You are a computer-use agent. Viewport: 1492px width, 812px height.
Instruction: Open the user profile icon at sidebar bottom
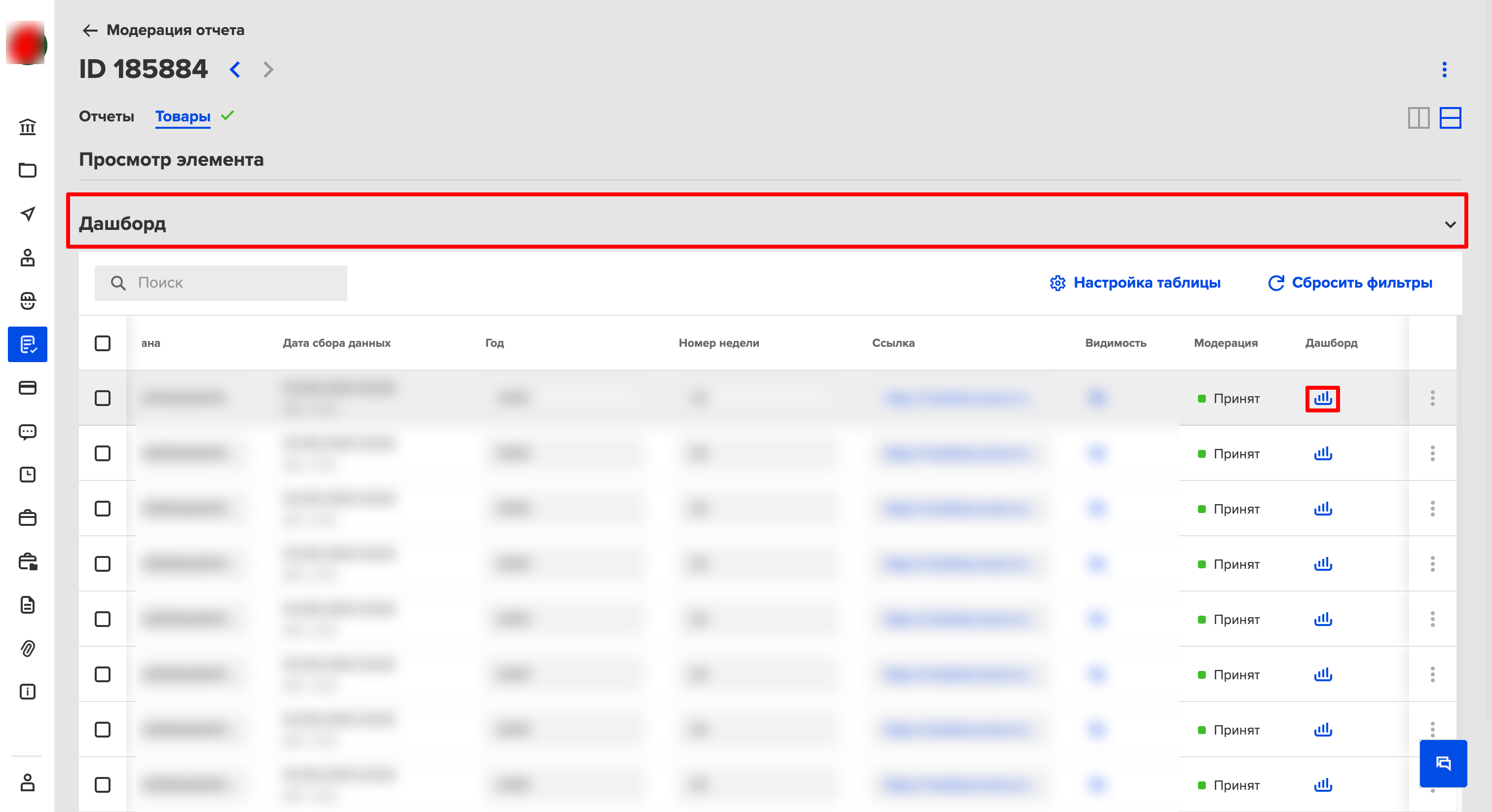(x=27, y=782)
